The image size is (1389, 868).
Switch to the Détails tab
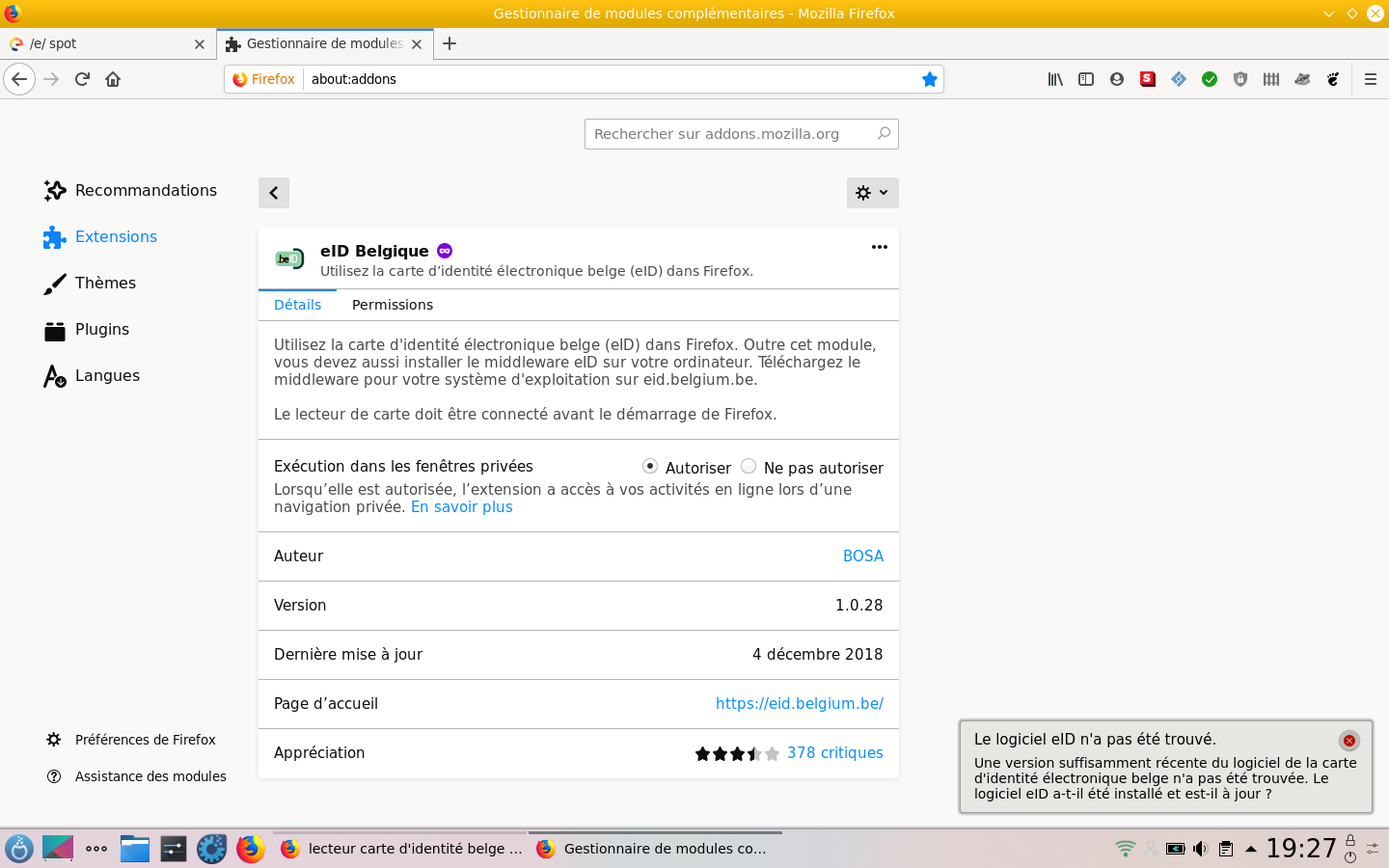[x=297, y=305]
